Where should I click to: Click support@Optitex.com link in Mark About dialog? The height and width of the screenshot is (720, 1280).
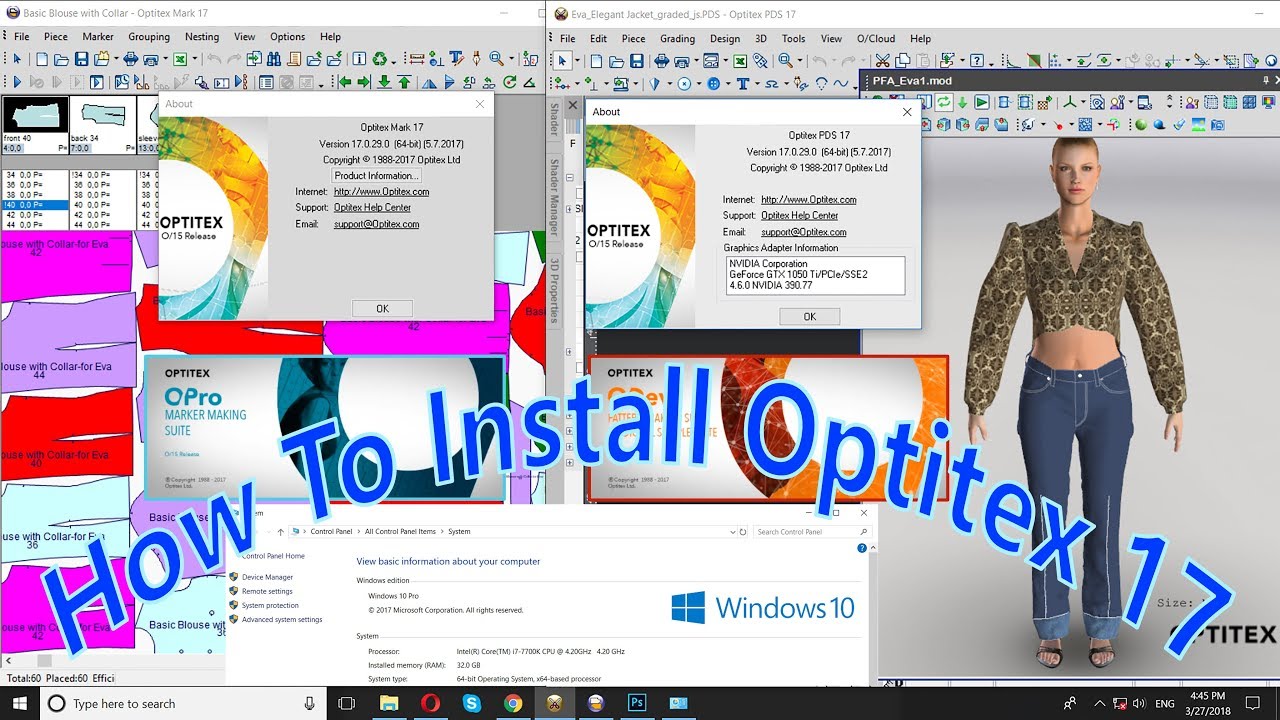point(377,224)
